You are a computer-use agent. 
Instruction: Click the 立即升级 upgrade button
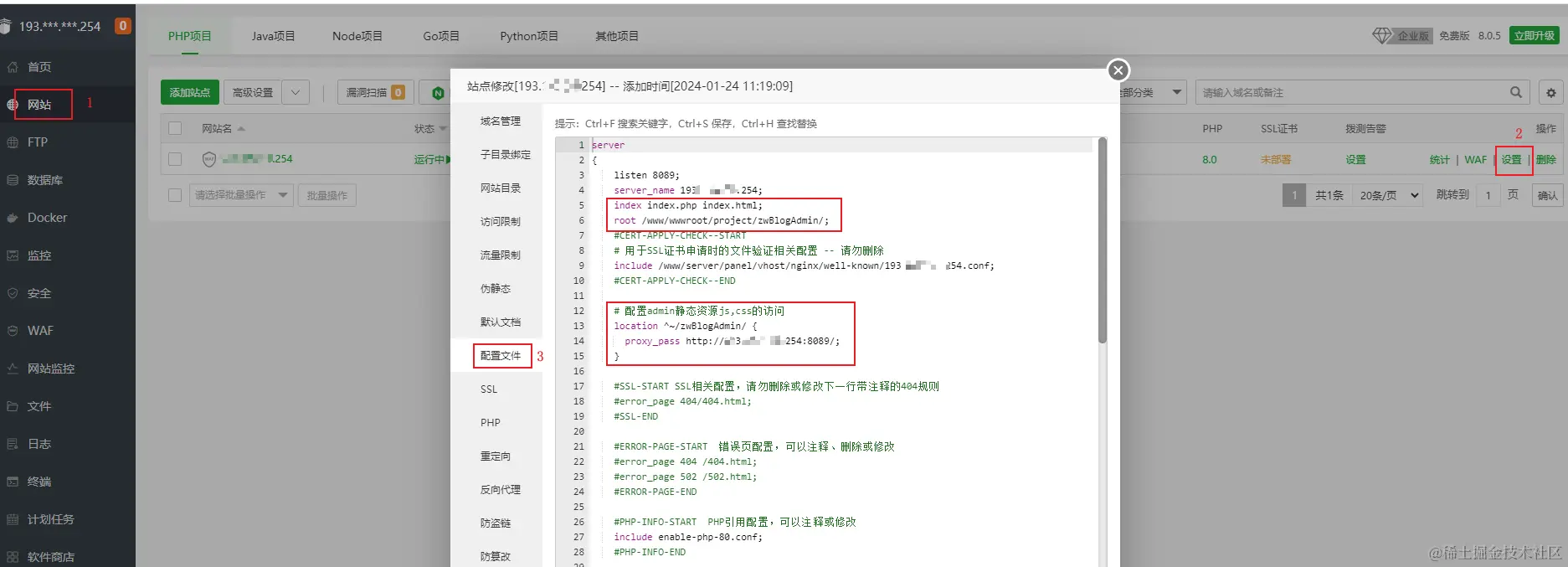point(1535,35)
